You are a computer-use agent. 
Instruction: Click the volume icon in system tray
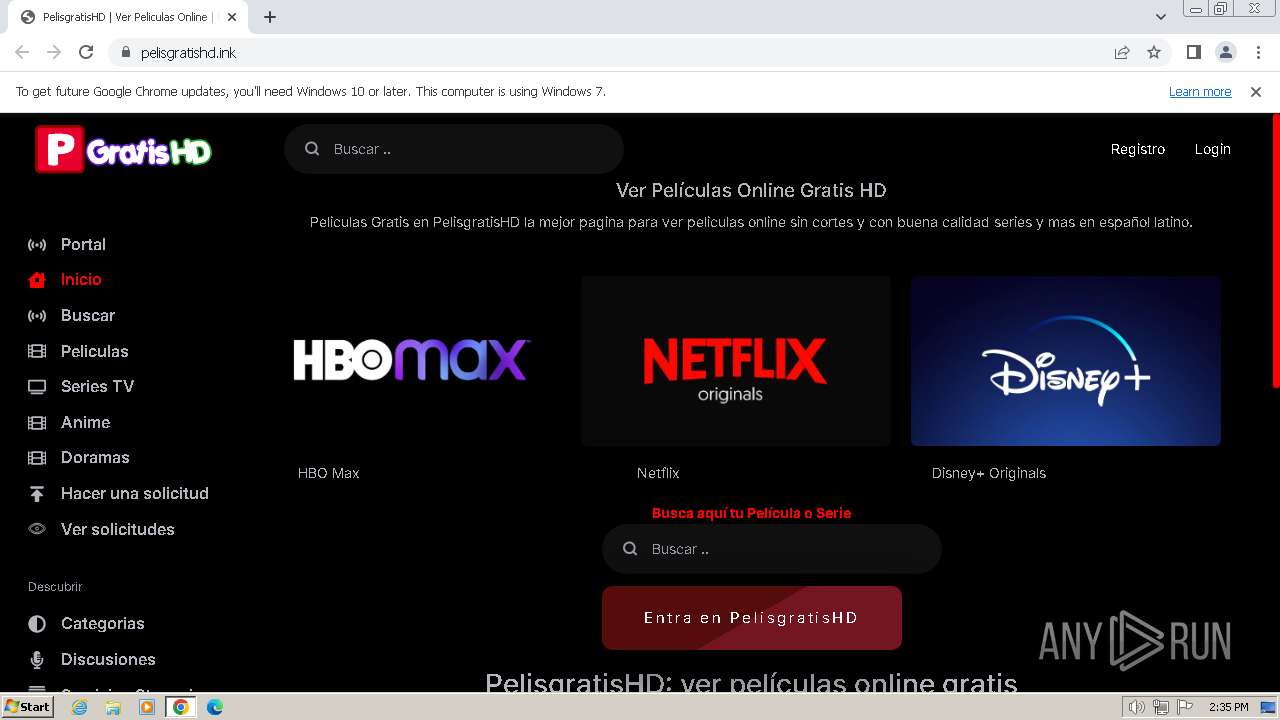[x=1137, y=707]
